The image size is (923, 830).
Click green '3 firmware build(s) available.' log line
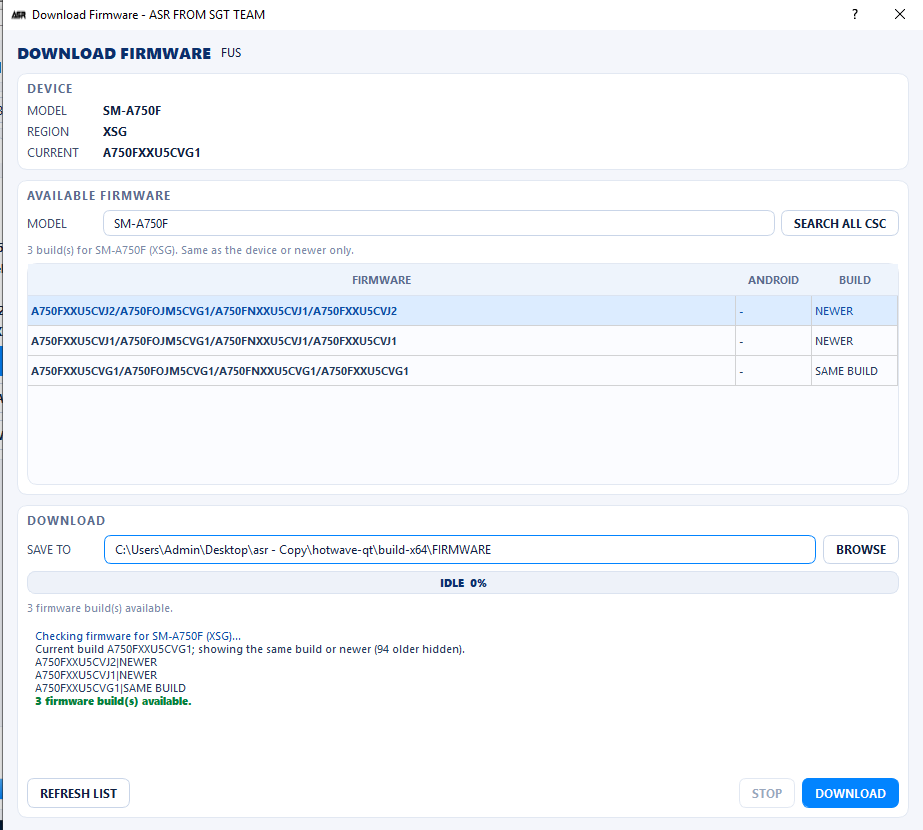[113, 701]
